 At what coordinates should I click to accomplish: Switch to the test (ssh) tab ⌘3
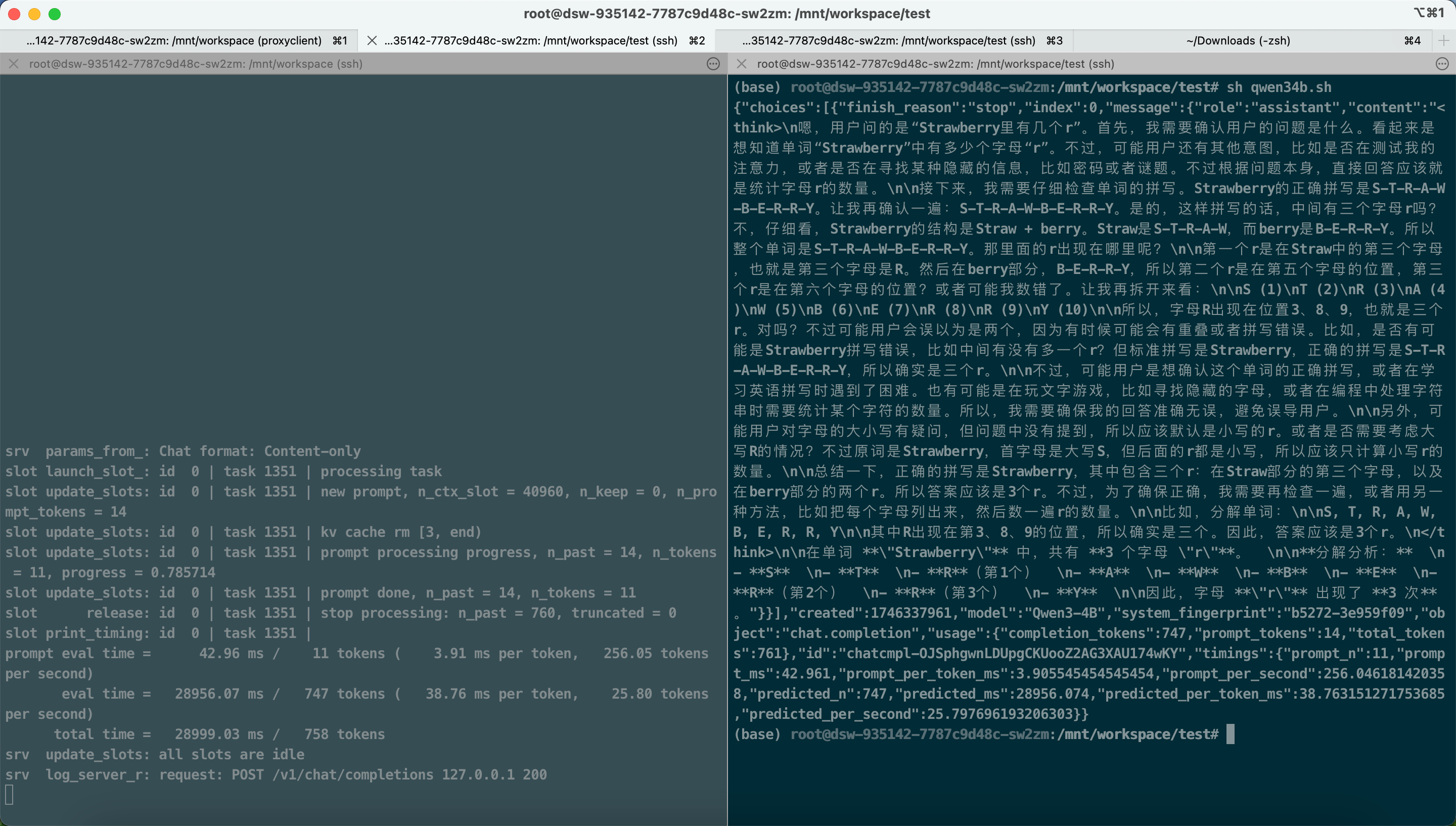[x=894, y=40]
